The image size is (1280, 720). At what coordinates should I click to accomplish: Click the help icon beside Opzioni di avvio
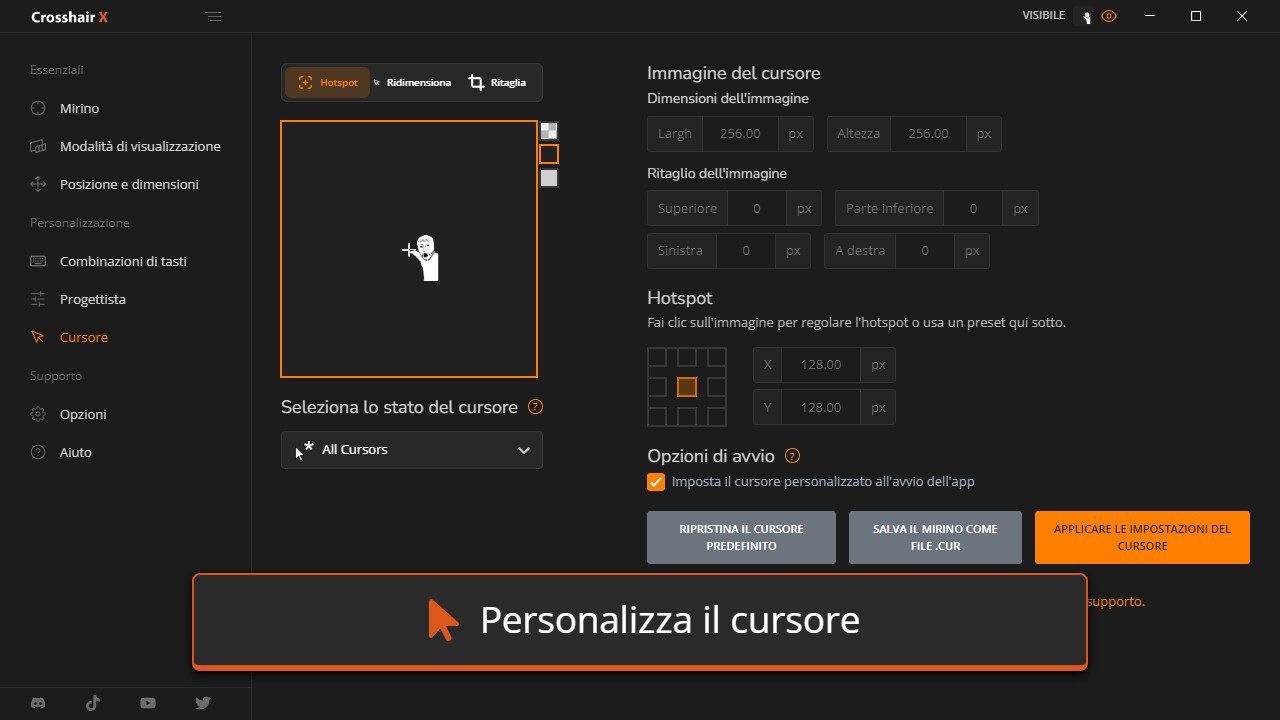pyautogui.click(x=792, y=456)
